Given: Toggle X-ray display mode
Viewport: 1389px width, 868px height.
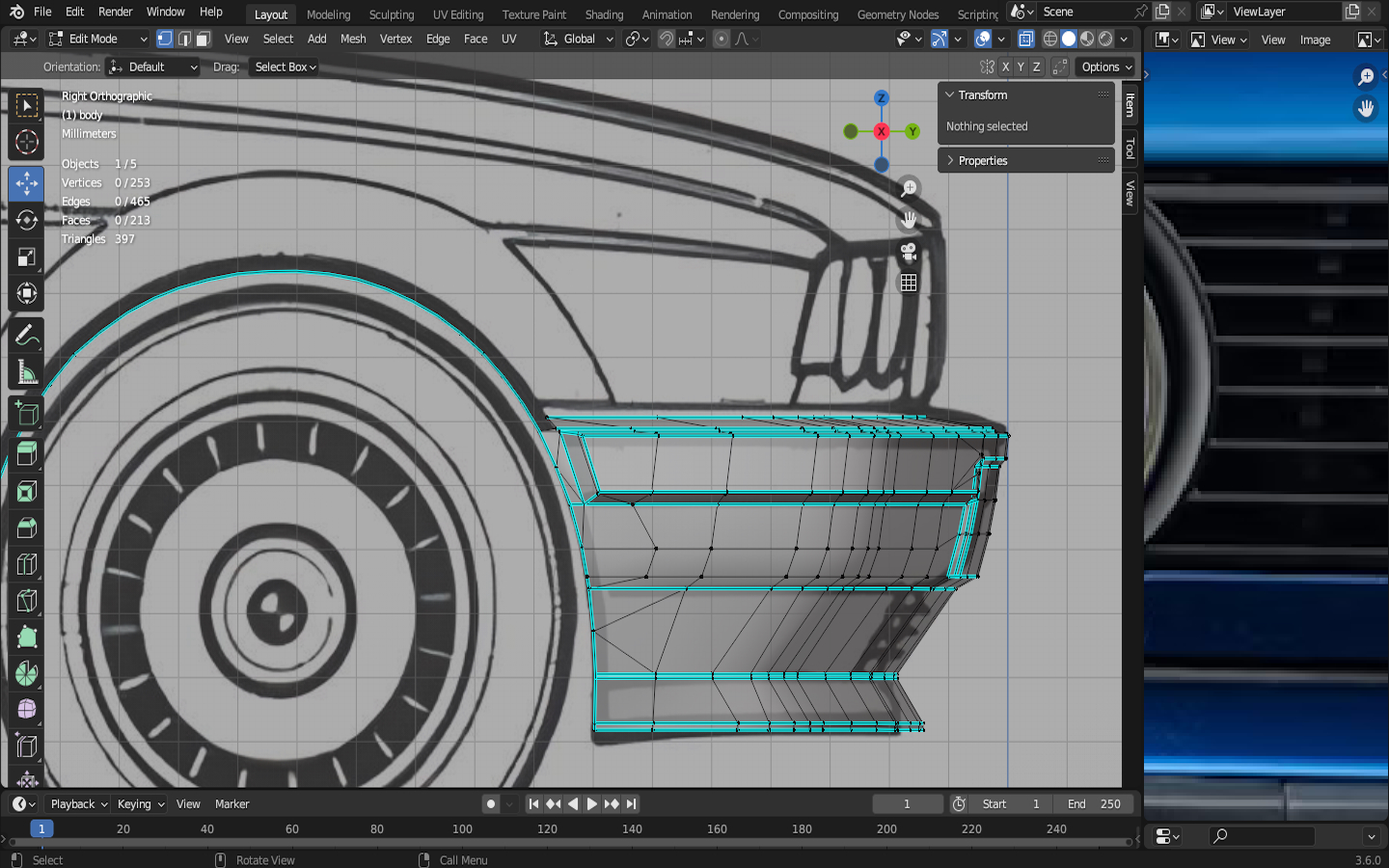Looking at the screenshot, I should [1026, 40].
